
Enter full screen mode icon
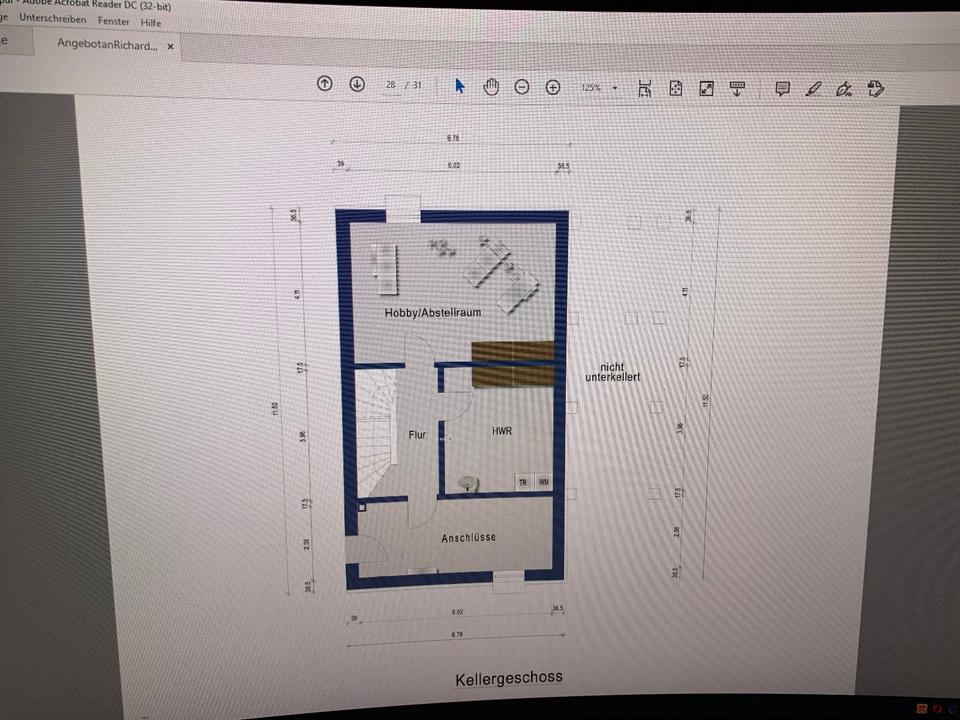tap(707, 88)
